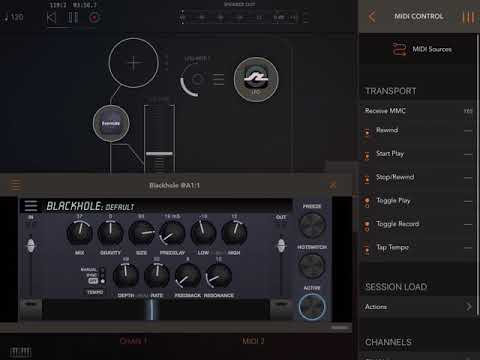The height and width of the screenshot is (360, 480).
Task: Click the Toggle Play MIDI mapping row
Action: point(418,201)
